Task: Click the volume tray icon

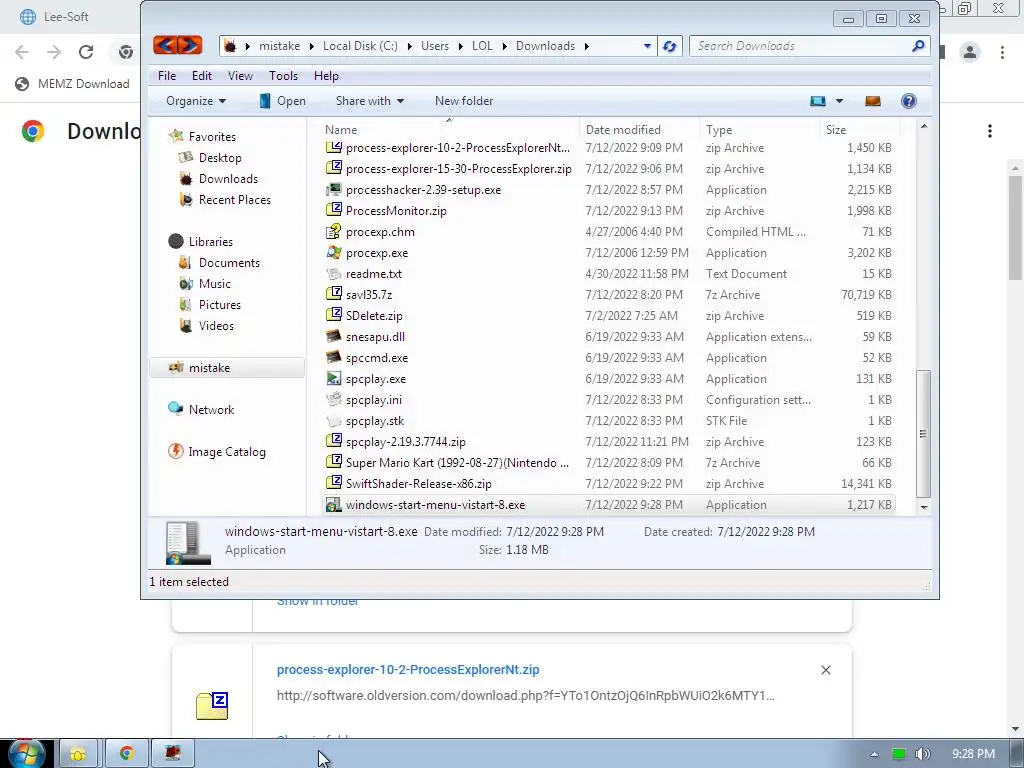Action: pyautogui.click(x=922, y=754)
